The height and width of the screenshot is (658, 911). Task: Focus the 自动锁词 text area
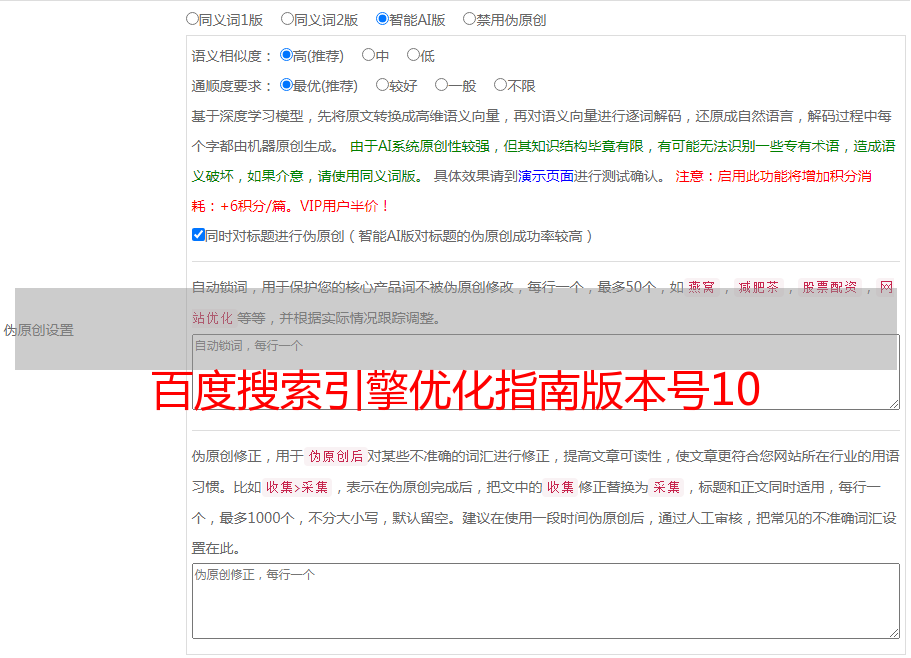click(546, 372)
